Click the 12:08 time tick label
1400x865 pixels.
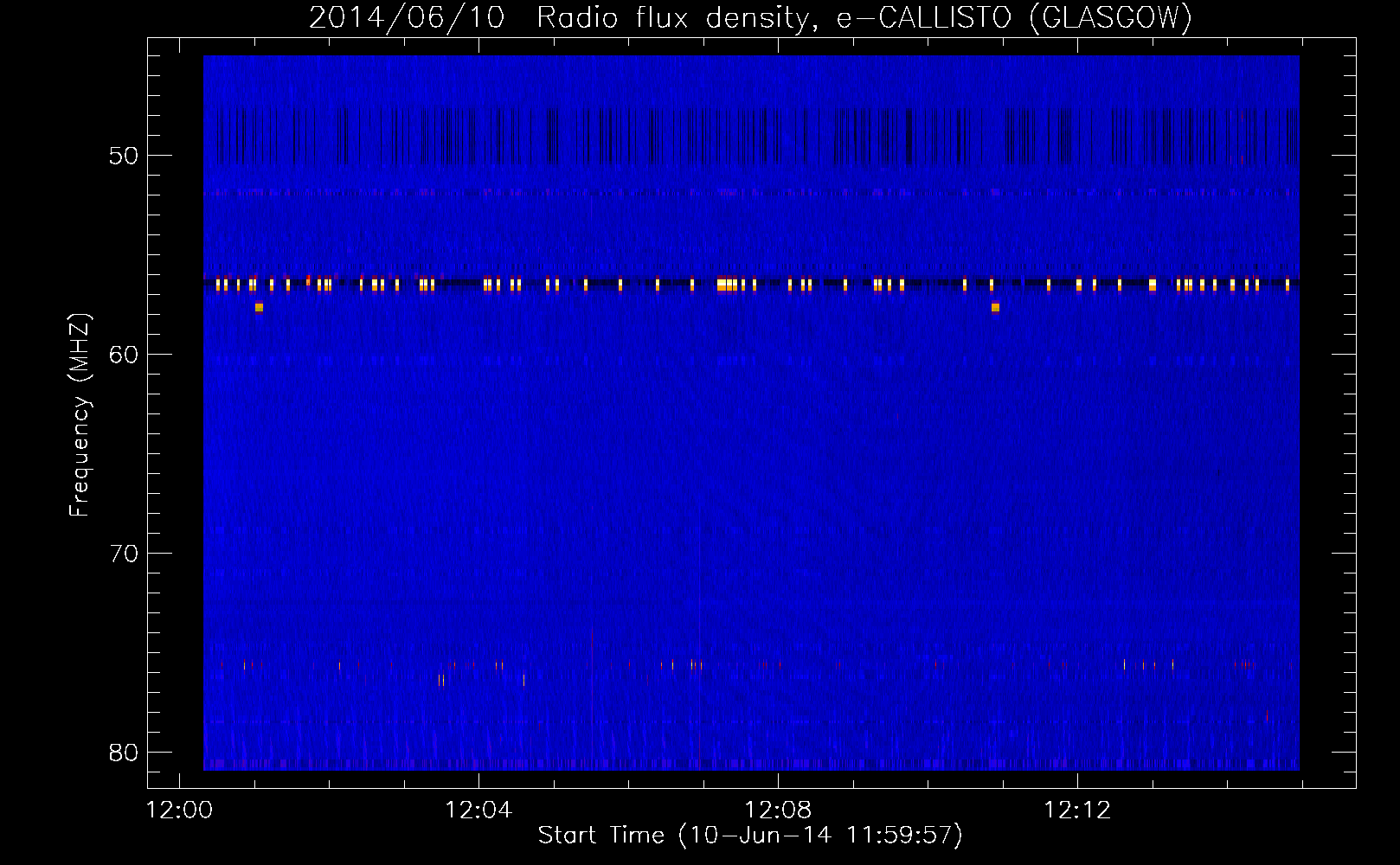778,811
